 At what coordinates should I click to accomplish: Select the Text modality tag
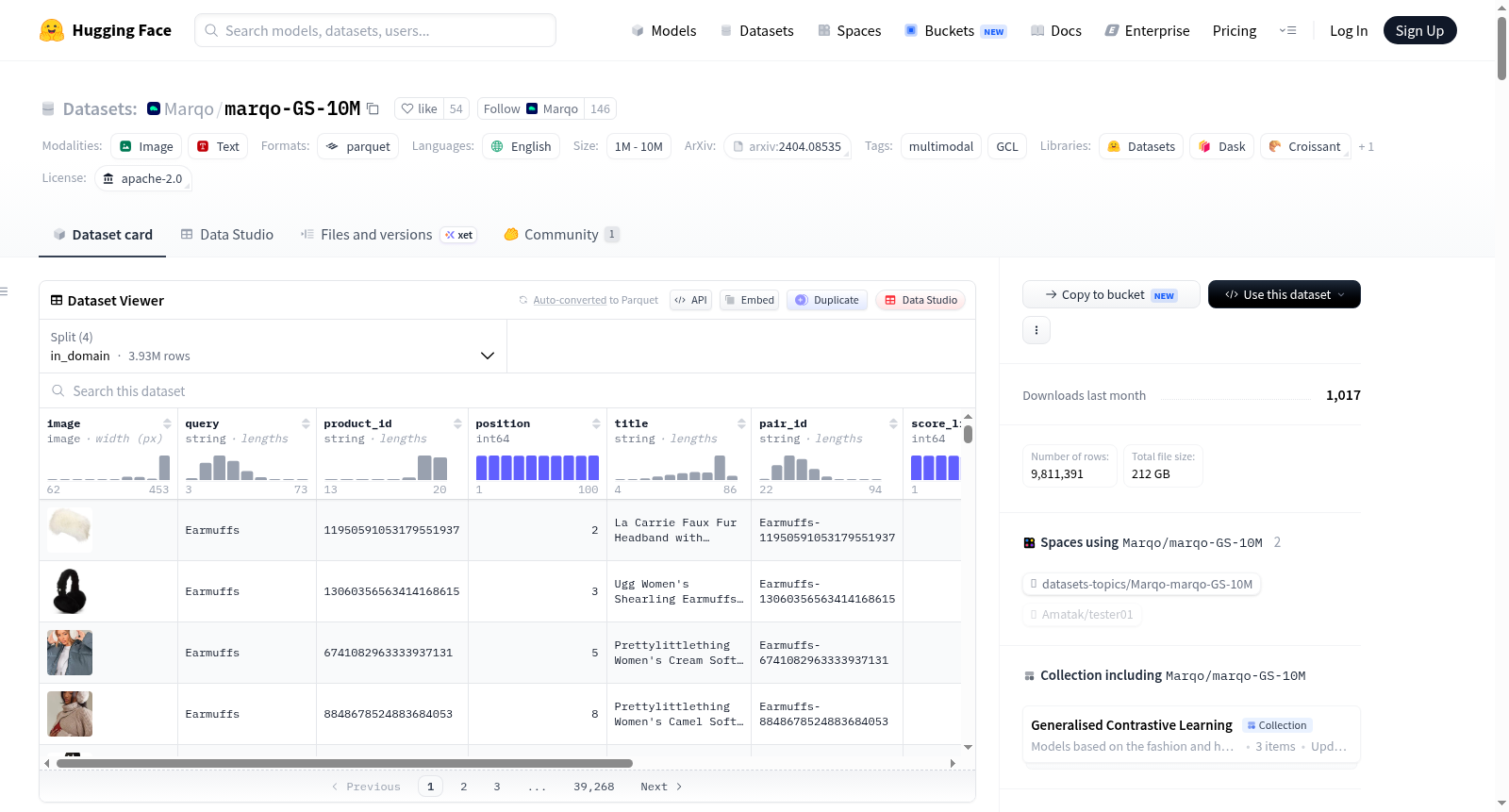coord(218,146)
